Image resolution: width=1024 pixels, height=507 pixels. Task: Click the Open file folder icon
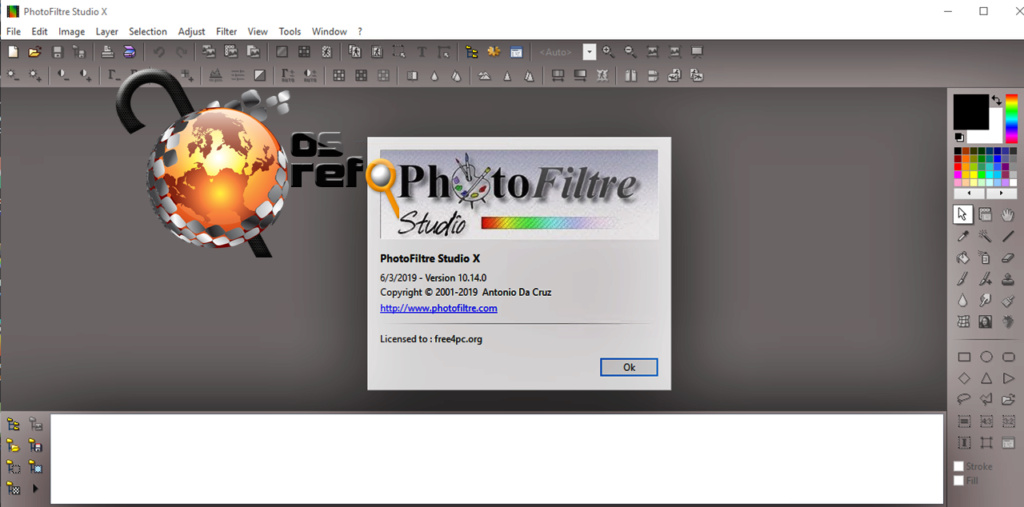(35, 52)
